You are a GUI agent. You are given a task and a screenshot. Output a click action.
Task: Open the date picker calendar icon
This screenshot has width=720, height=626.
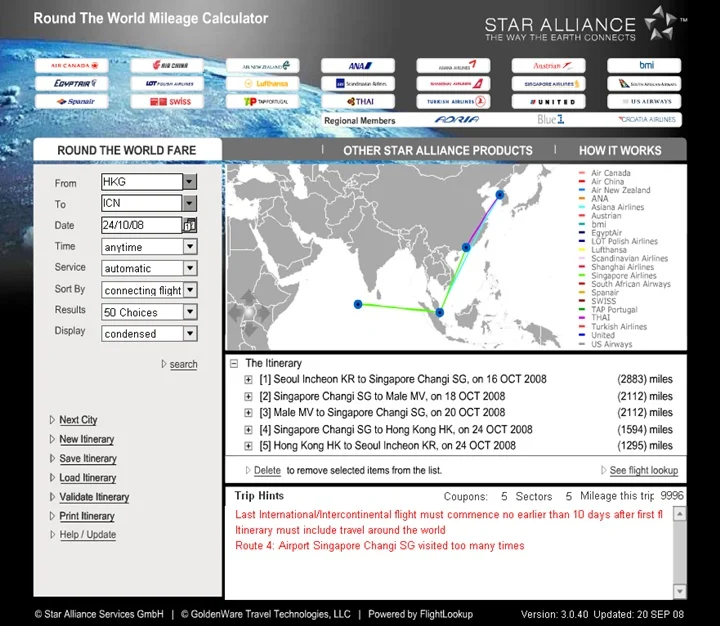tap(190, 225)
